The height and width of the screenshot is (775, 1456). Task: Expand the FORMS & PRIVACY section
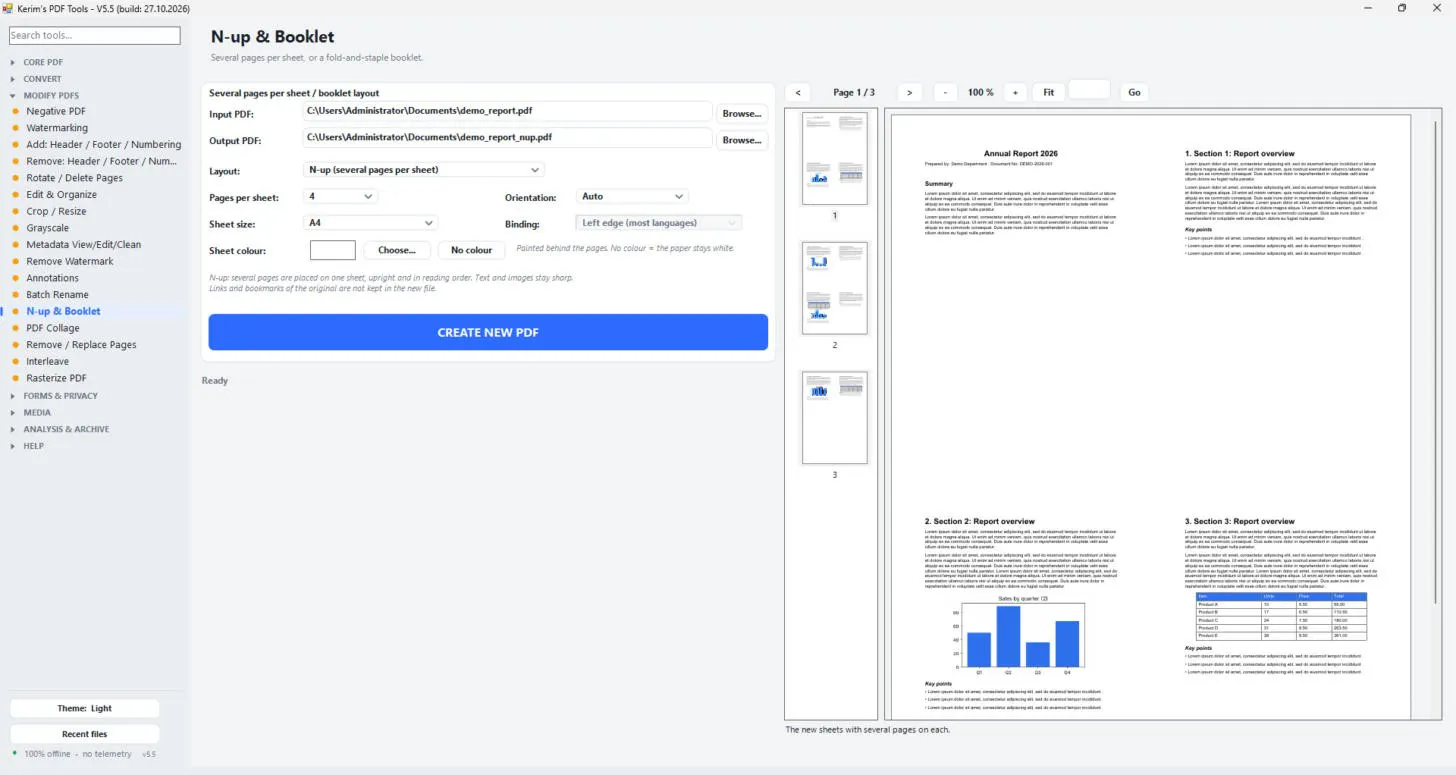pyautogui.click(x=60, y=396)
